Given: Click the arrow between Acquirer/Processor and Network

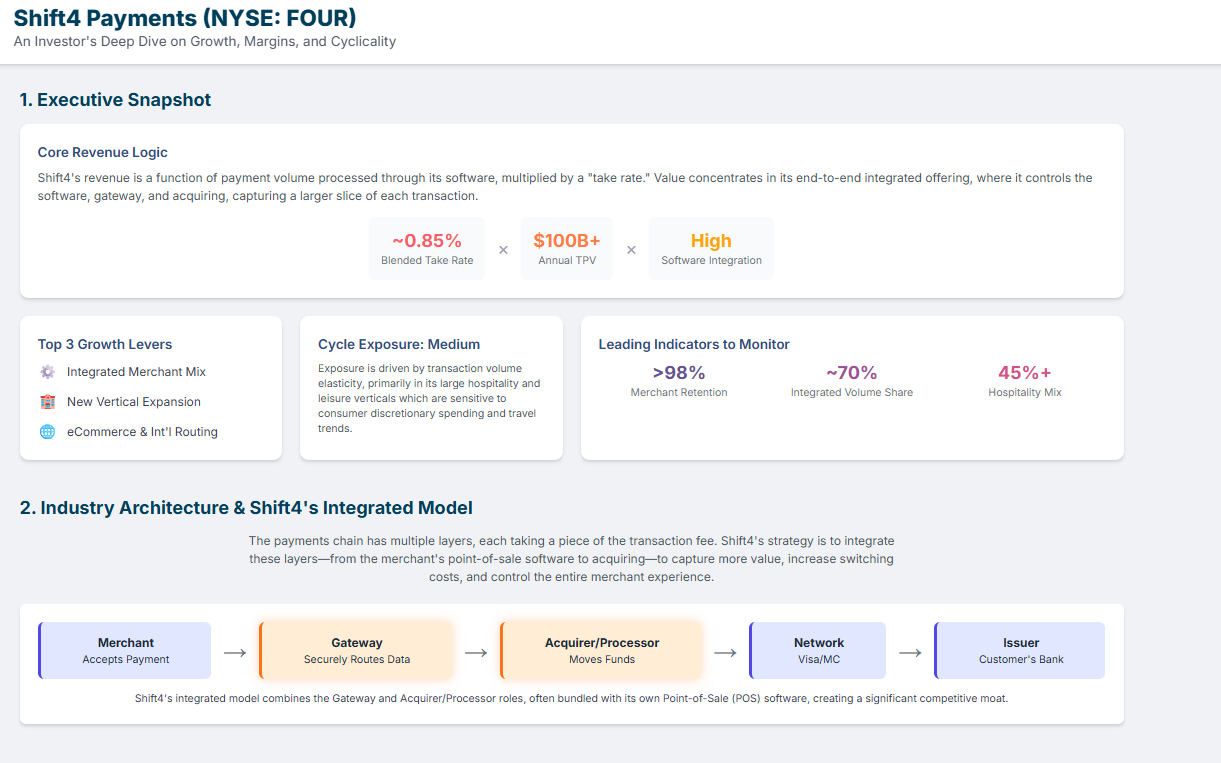Looking at the screenshot, I should (x=725, y=653).
